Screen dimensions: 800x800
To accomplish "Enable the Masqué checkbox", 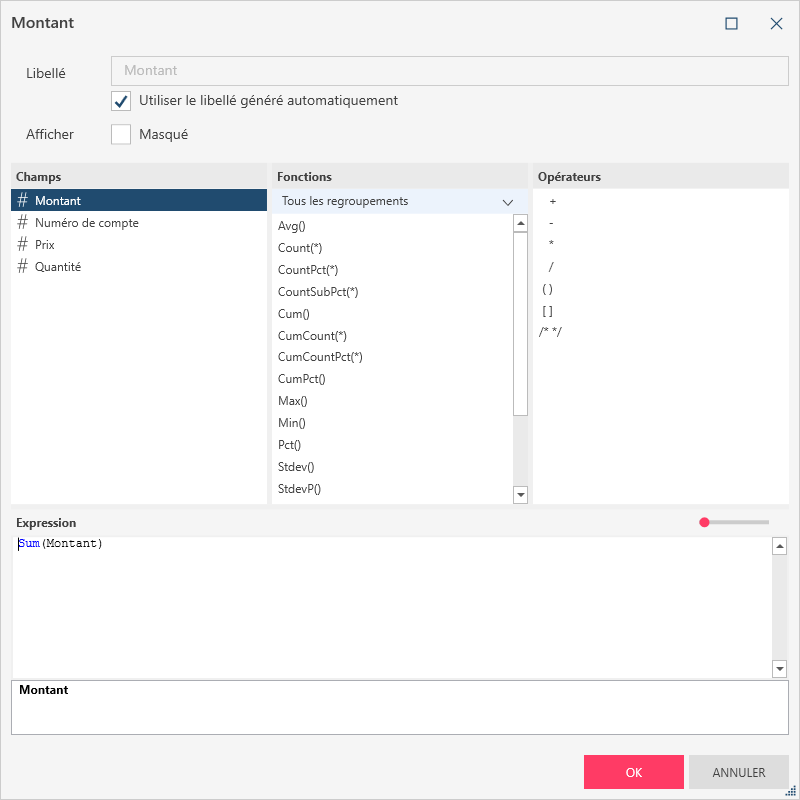I will (x=121, y=134).
